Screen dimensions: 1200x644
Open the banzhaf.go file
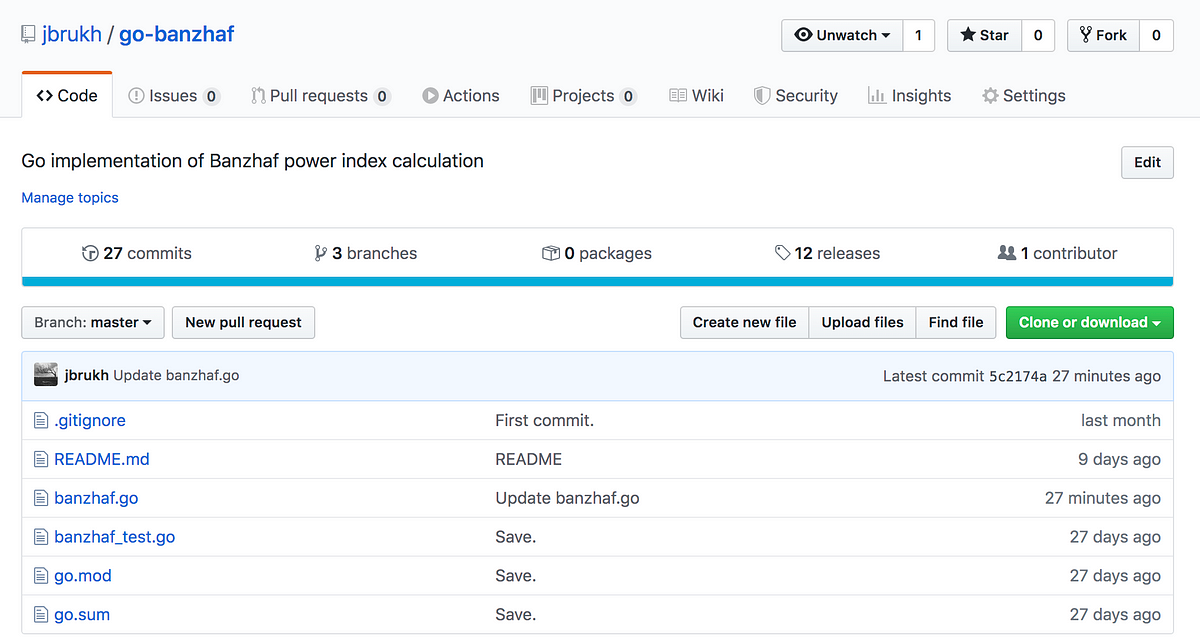pyautogui.click(x=96, y=498)
